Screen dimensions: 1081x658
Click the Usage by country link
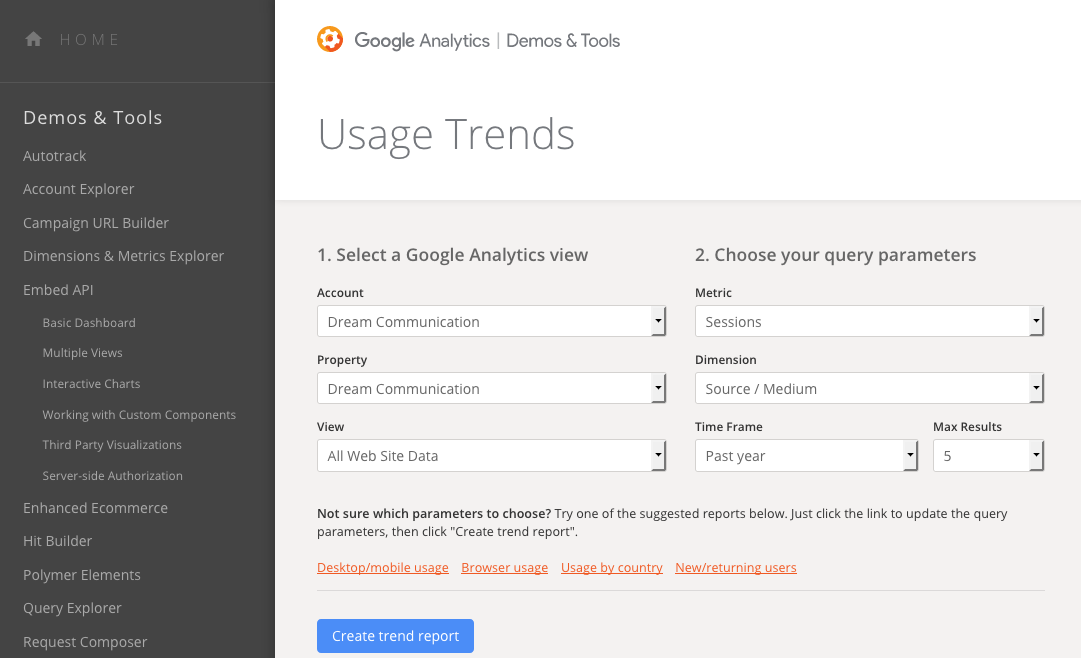coord(612,568)
